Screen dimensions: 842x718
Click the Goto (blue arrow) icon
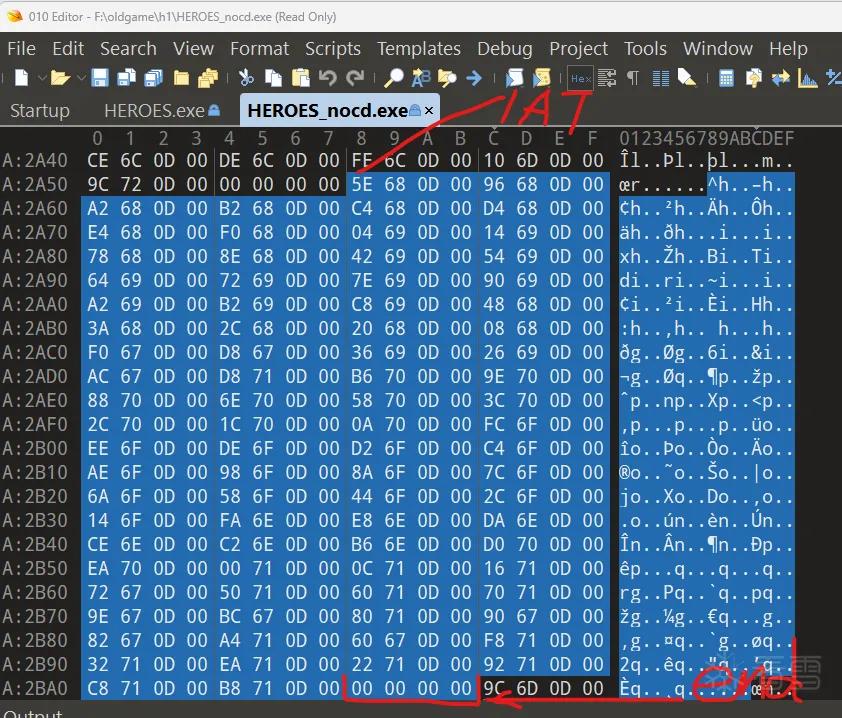[x=474, y=78]
